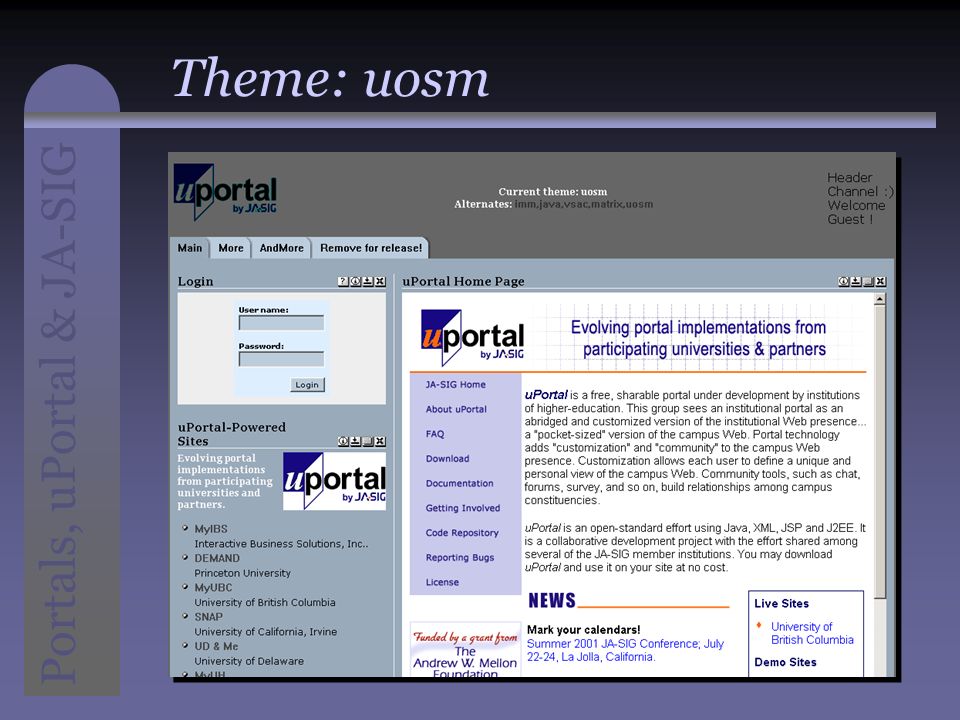Click the "Current theme: uosm" text
This screenshot has width=960, height=720.
pos(552,192)
